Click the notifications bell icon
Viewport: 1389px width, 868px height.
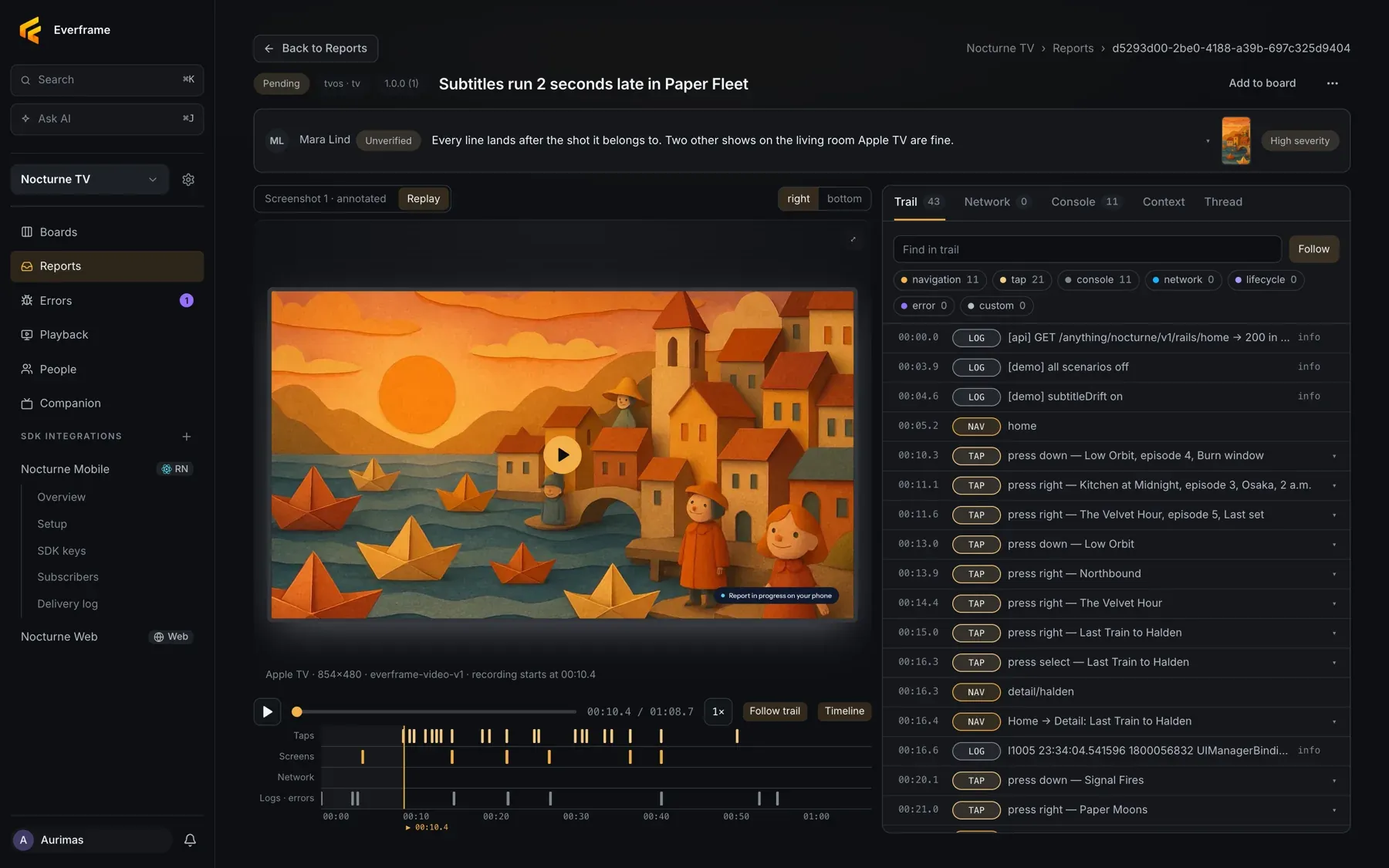click(190, 840)
